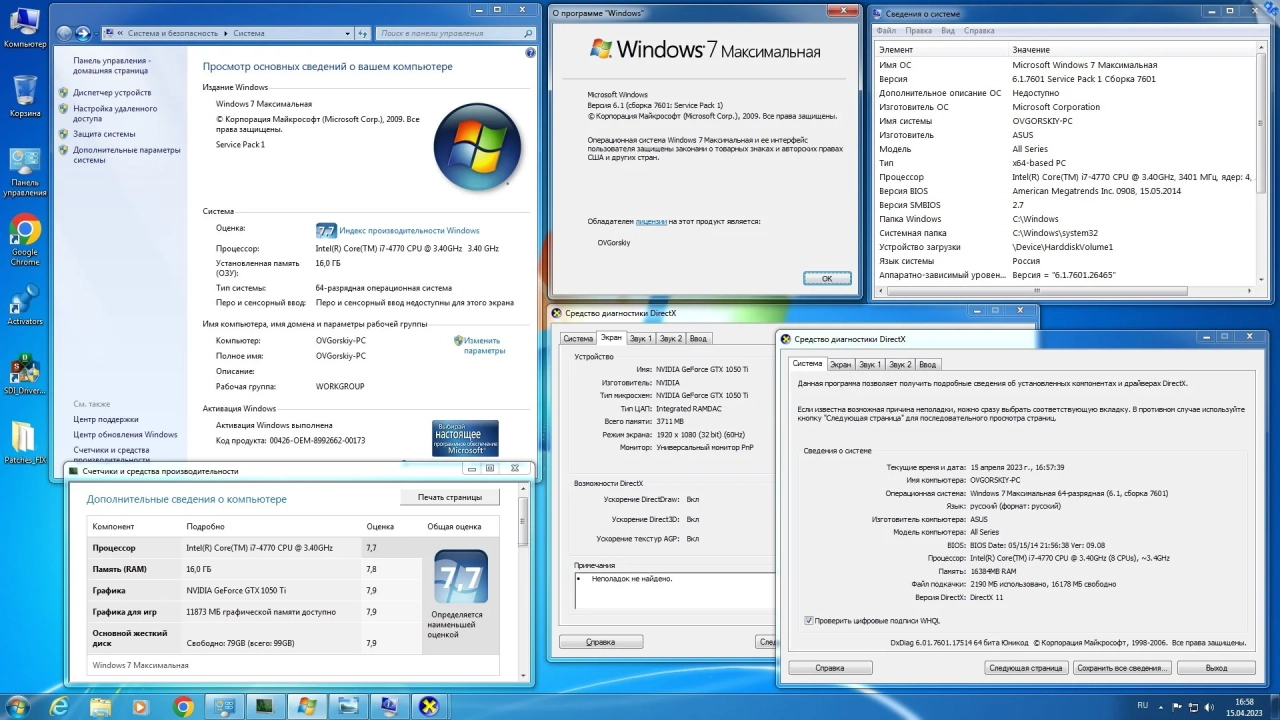The height and width of the screenshot is (720, 1280).
Task: Open the address bar history dropdown
Action: [x=348, y=33]
